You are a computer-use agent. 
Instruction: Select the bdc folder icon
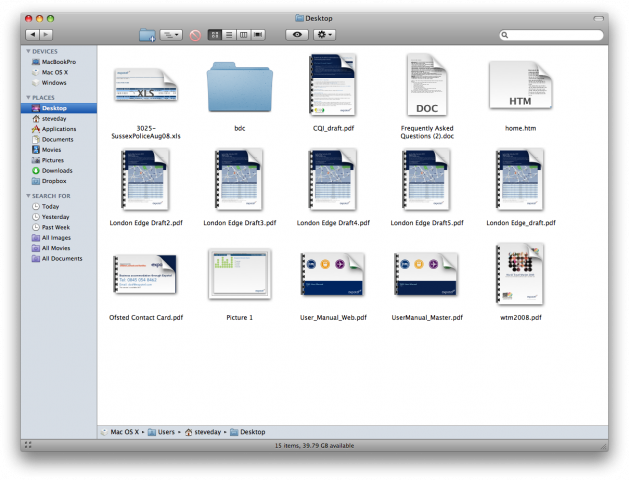pos(240,87)
